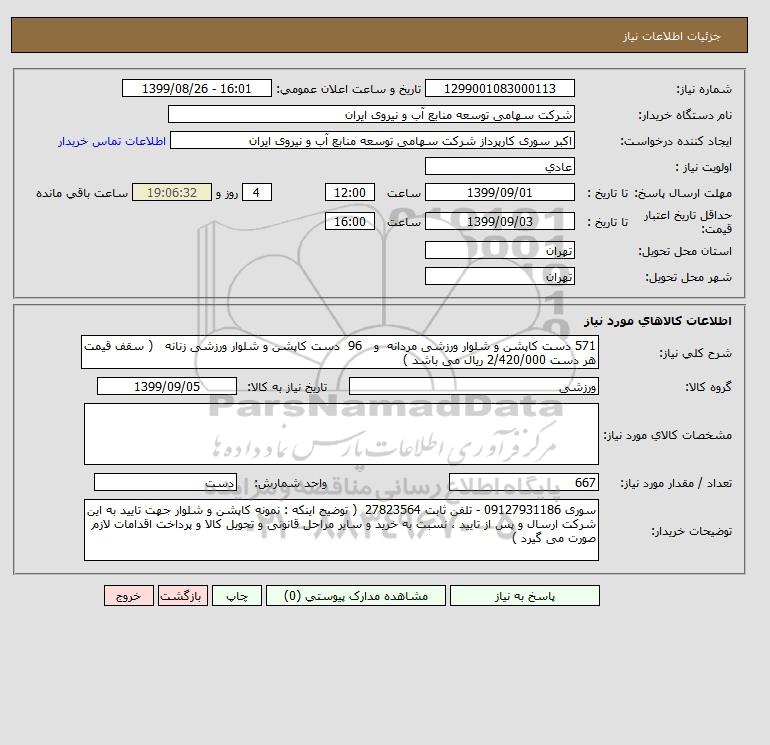Screen dimensions: 770x745
Task: Click the announcement date field 1399/08/26 - 16:01
Action: tap(196, 88)
